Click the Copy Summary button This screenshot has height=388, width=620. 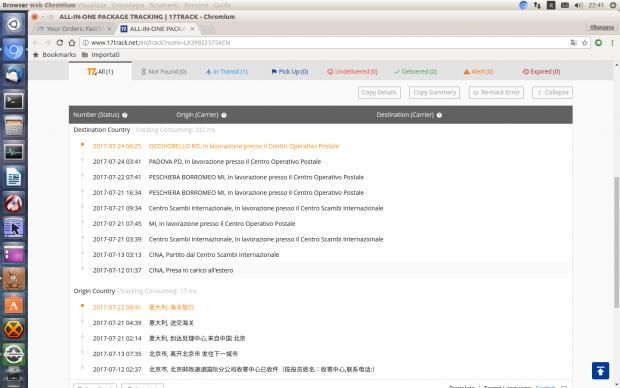(434, 93)
